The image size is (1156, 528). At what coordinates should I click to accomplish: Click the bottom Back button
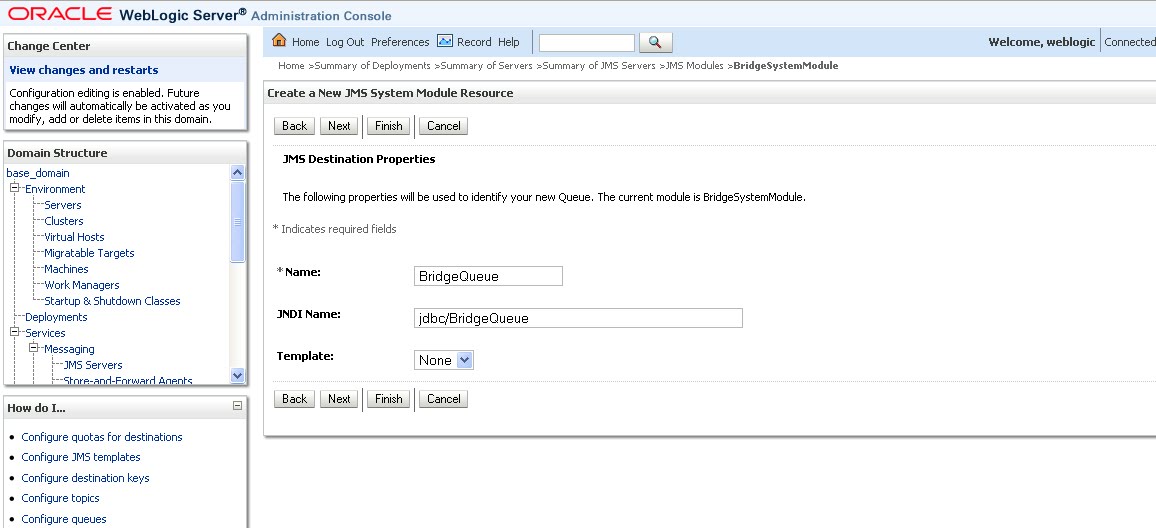pyautogui.click(x=294, y=399)
